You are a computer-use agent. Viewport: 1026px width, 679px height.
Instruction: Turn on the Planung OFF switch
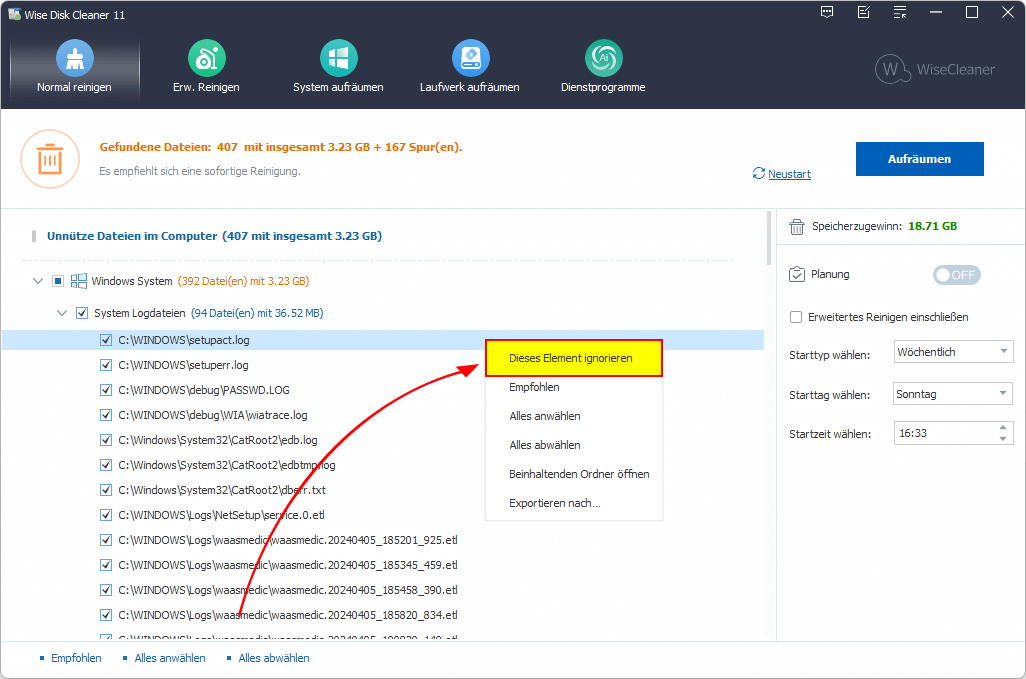click(957, 275)
